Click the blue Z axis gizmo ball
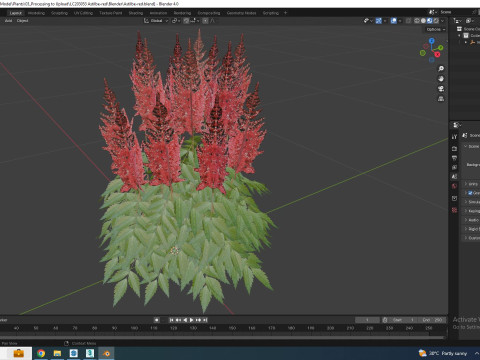This screenshot has height=360, width=480. coord(432,41)
